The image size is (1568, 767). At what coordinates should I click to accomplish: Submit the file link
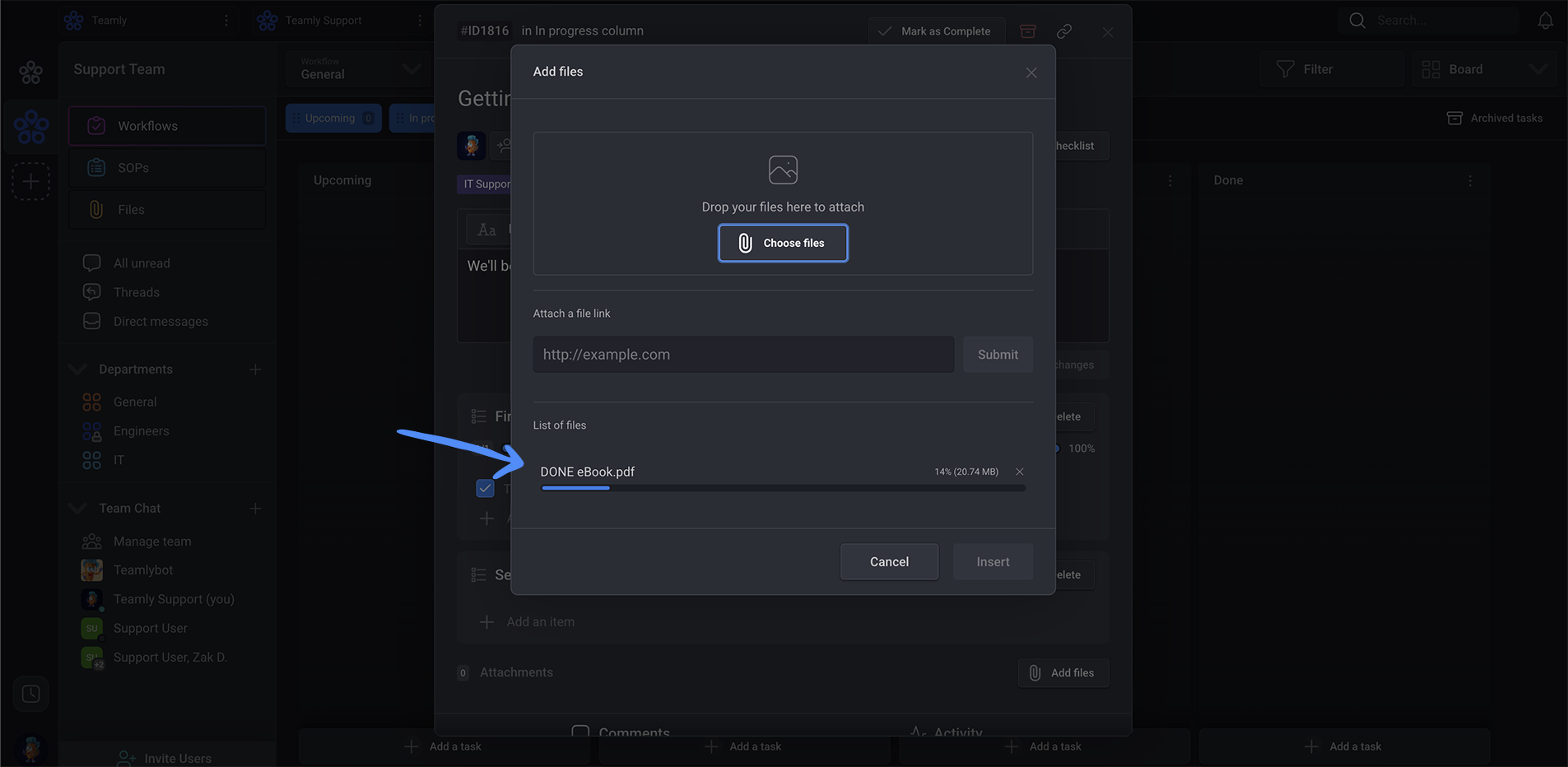[998, 355]
